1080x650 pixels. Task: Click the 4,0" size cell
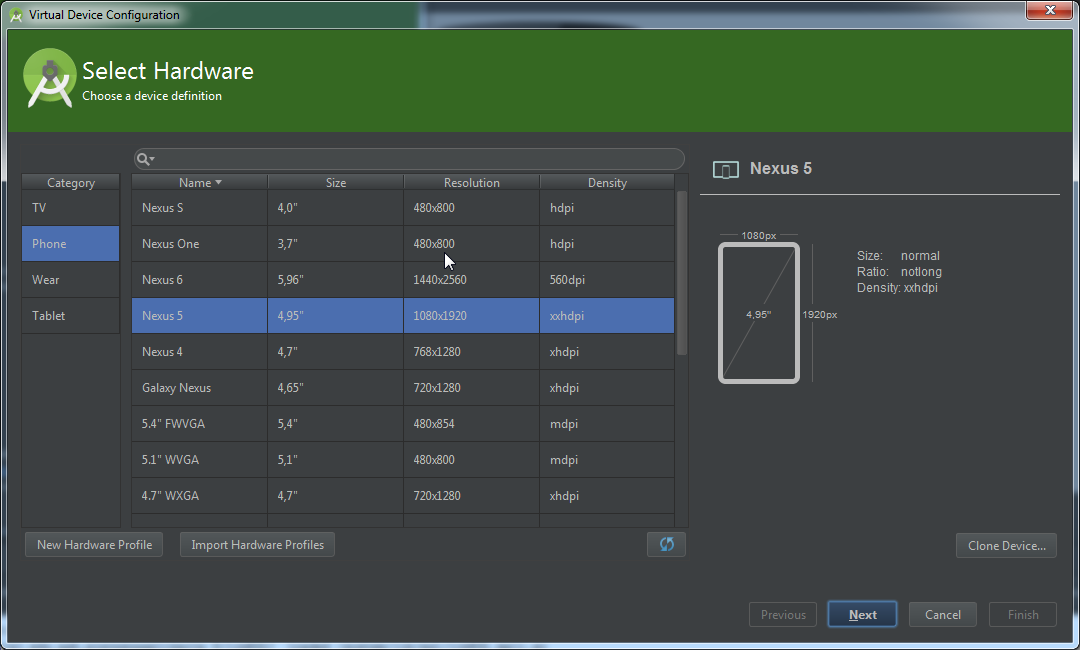(x=335, y=208)
